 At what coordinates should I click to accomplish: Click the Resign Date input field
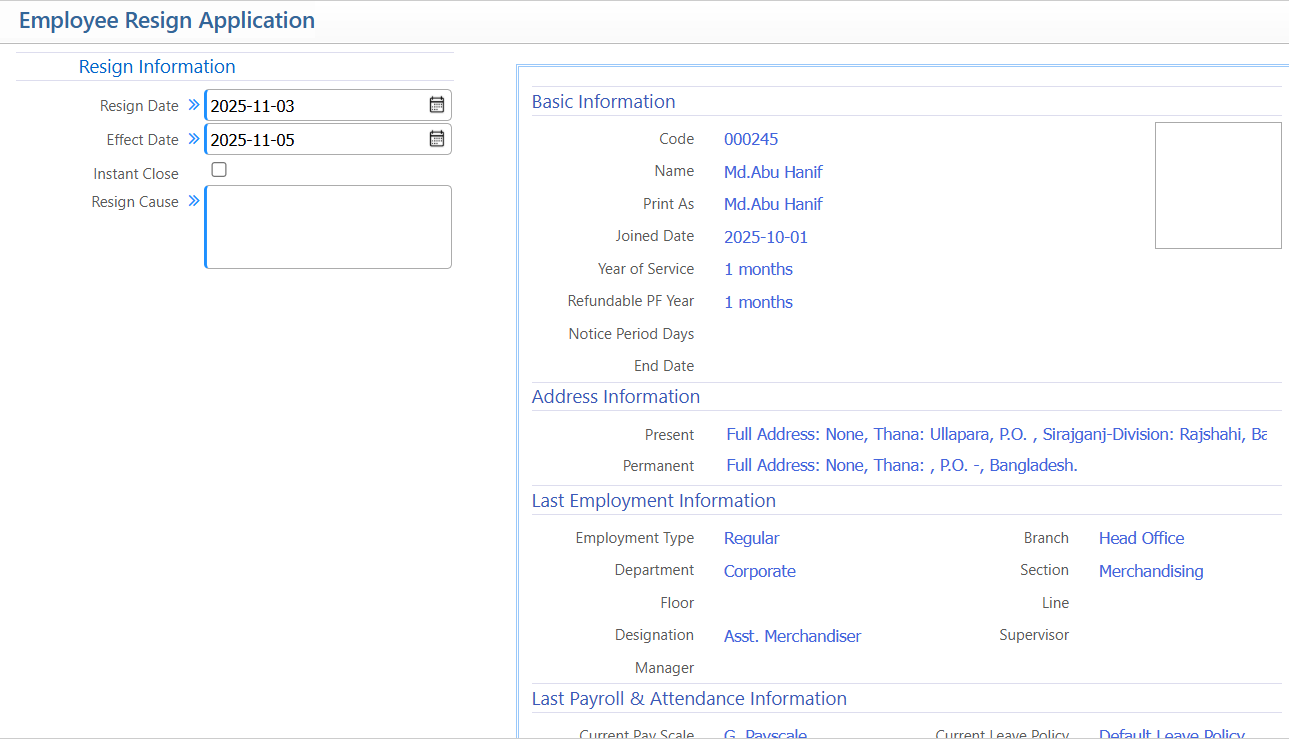click(315, 105)
